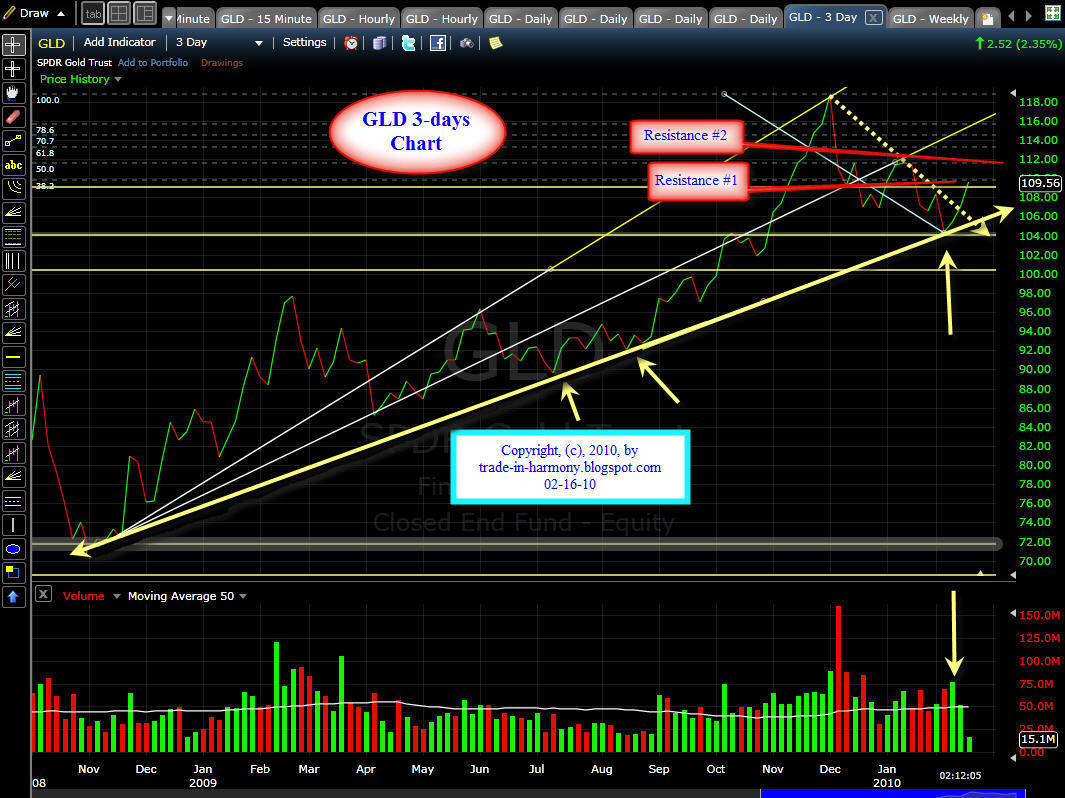
Task: Switch to single 'tab' layout mode
Action: (93, 14)
